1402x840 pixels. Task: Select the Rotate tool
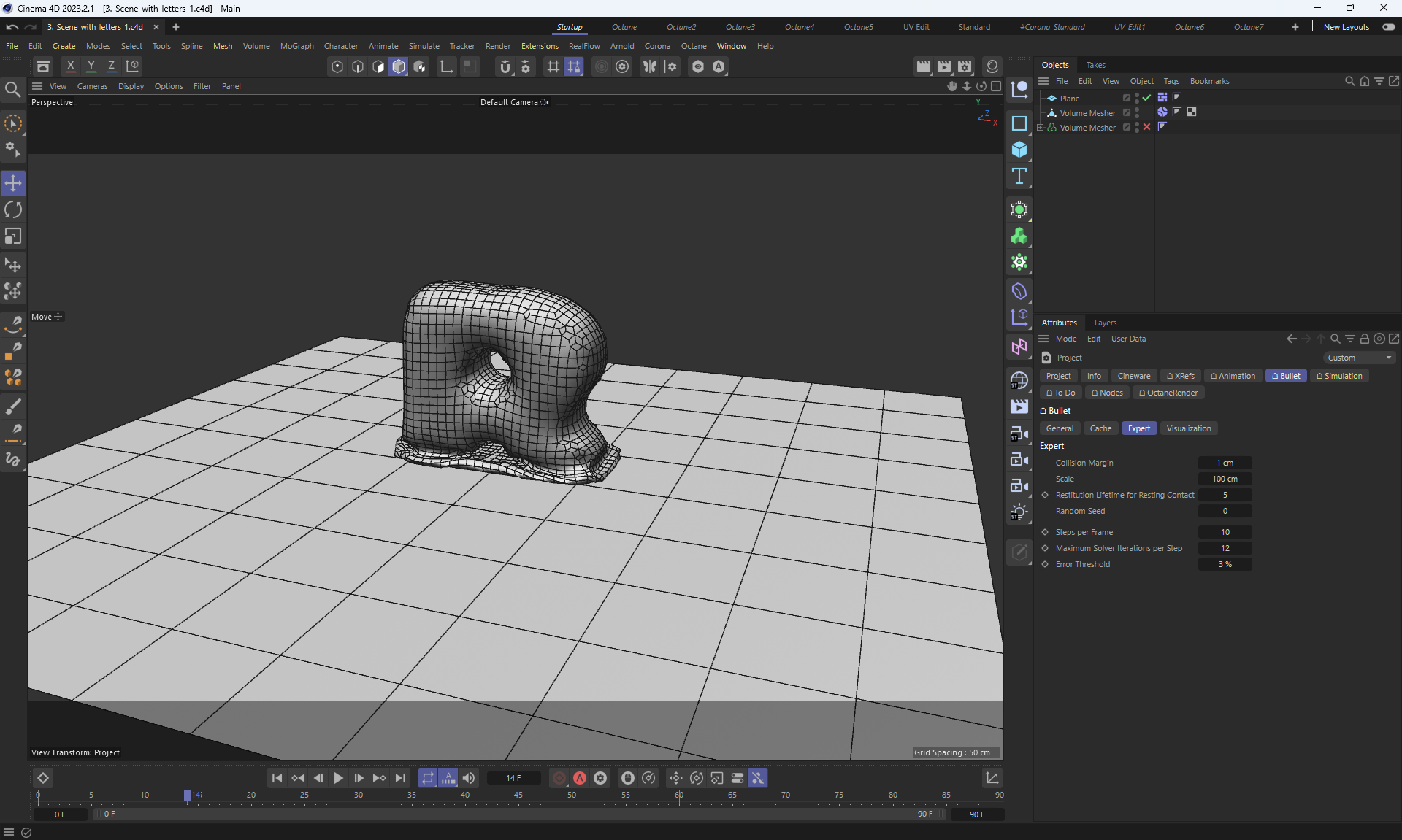pos(13,210)
